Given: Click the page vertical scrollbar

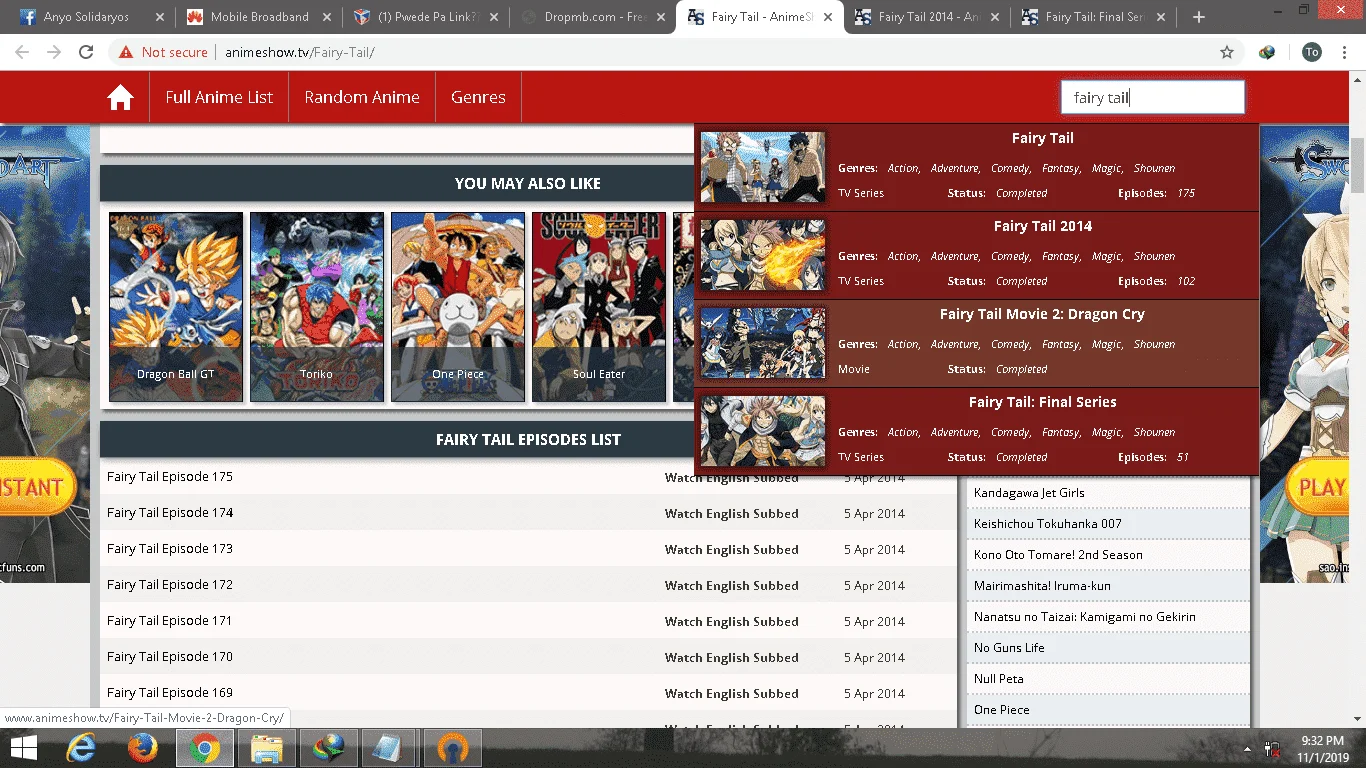Looking at the screenshot, I should point(1357,165).
